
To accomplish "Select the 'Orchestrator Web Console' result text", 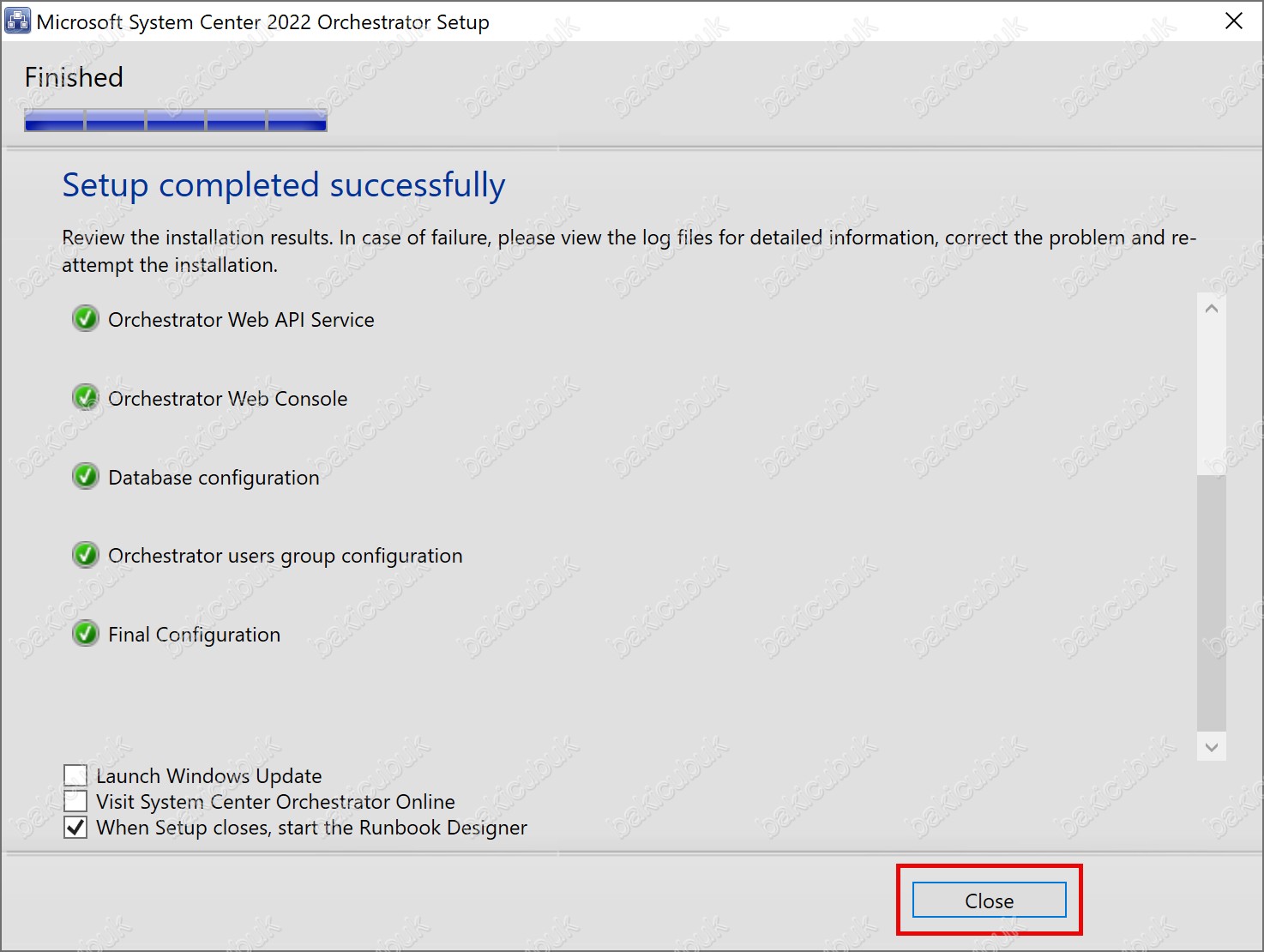I will pyautogui.click(x=227, y=398).
